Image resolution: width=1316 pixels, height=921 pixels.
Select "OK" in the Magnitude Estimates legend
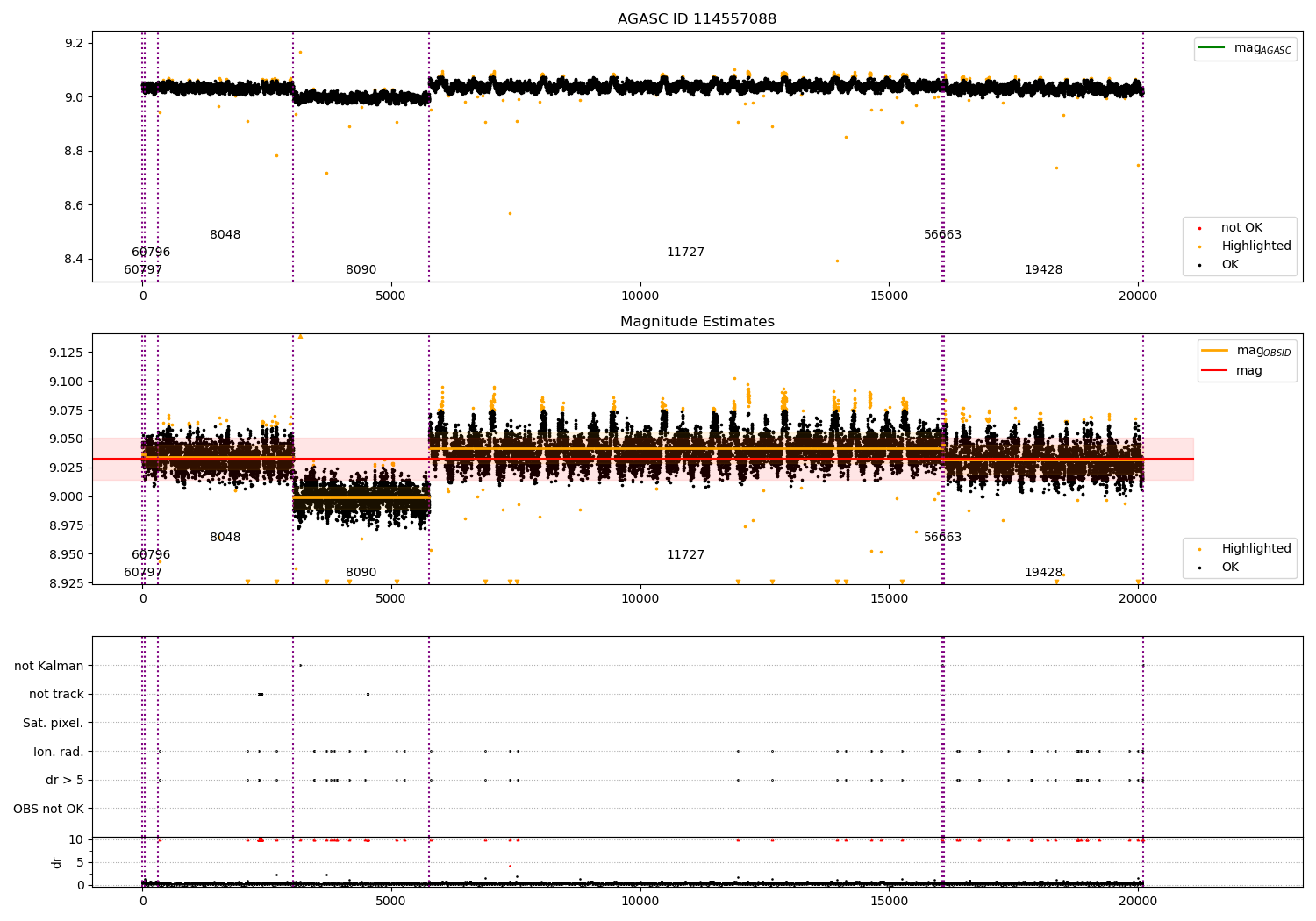click(x=1230, y=568)
